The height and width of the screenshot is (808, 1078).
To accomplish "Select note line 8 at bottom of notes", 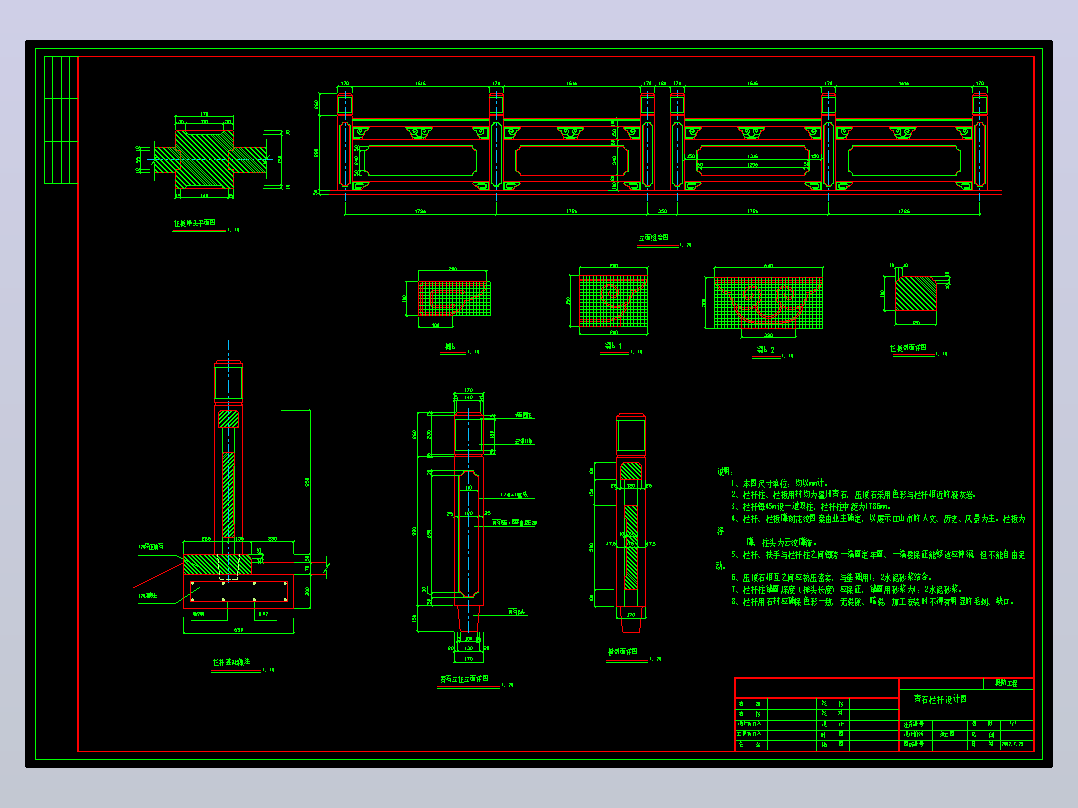I will click(x=872, y=602).
